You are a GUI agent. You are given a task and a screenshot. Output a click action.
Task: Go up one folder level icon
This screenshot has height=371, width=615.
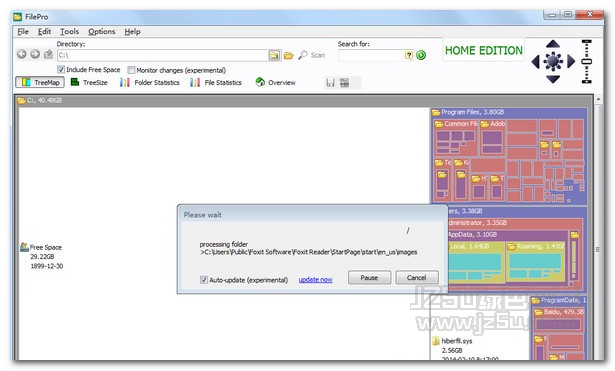click(x=48, y=54)
